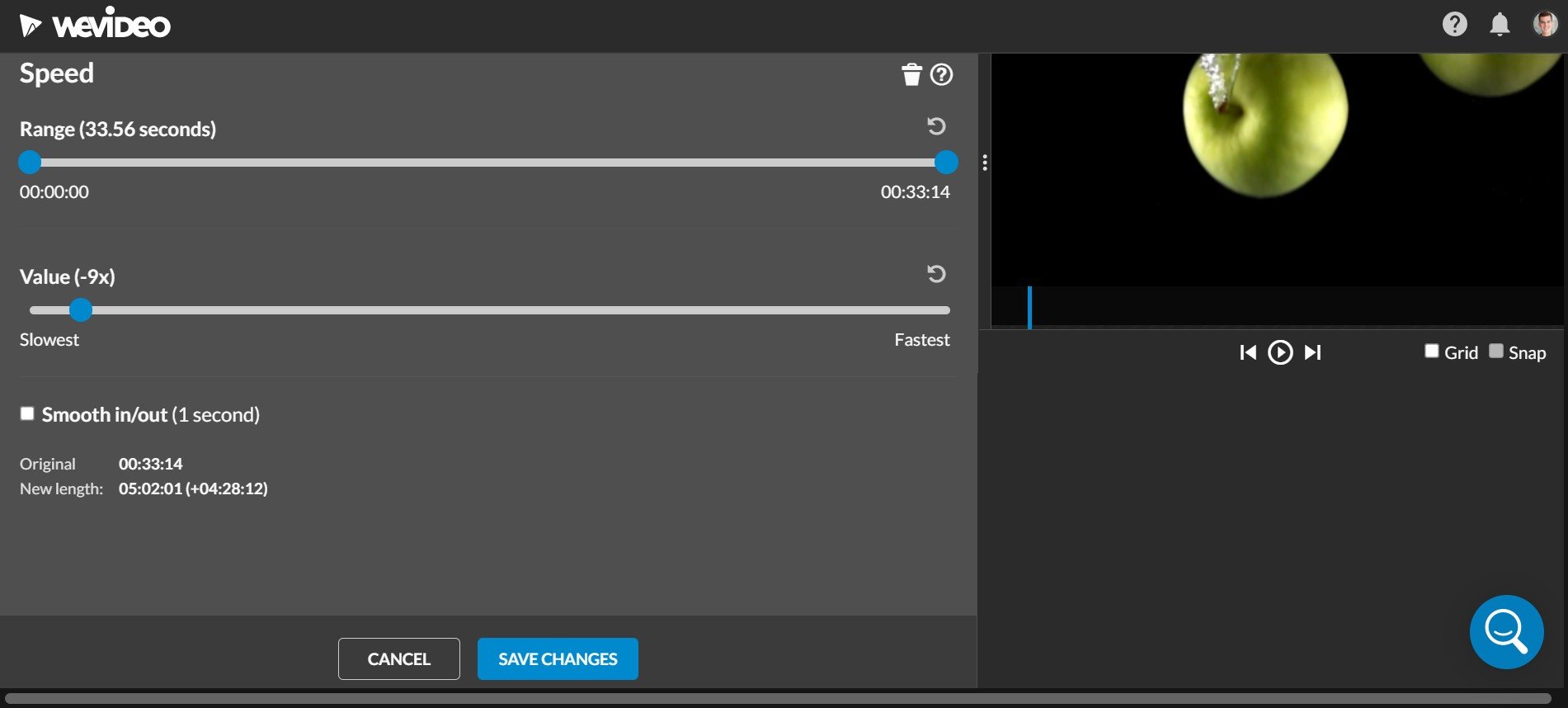This screenshot has width=1568, height=708.
Task: Click the Range end slider handle
Action: click(946, 163)
